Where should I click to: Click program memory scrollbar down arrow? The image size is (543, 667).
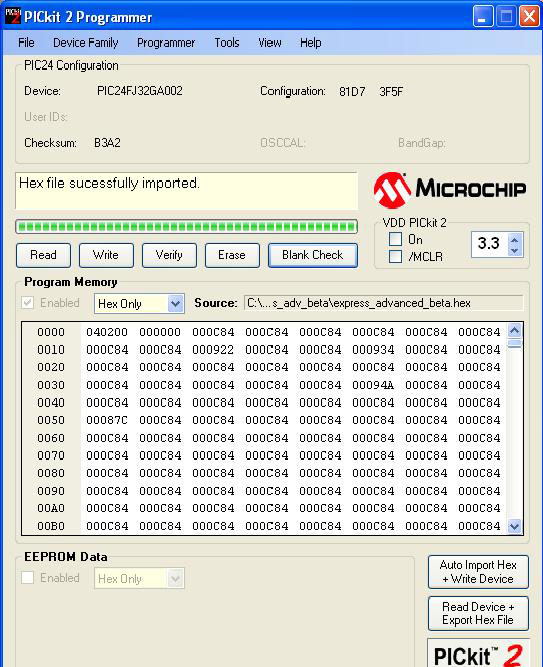point(514,527)
